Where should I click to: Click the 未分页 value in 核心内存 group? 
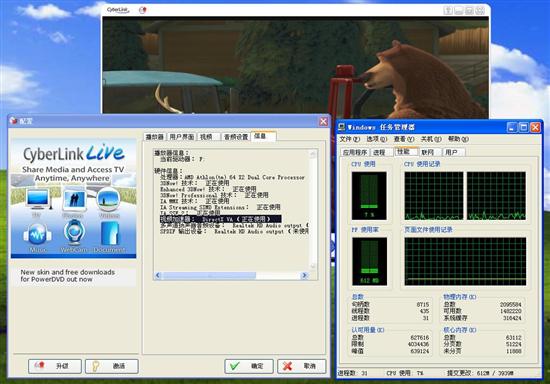(x=514, y=351)
